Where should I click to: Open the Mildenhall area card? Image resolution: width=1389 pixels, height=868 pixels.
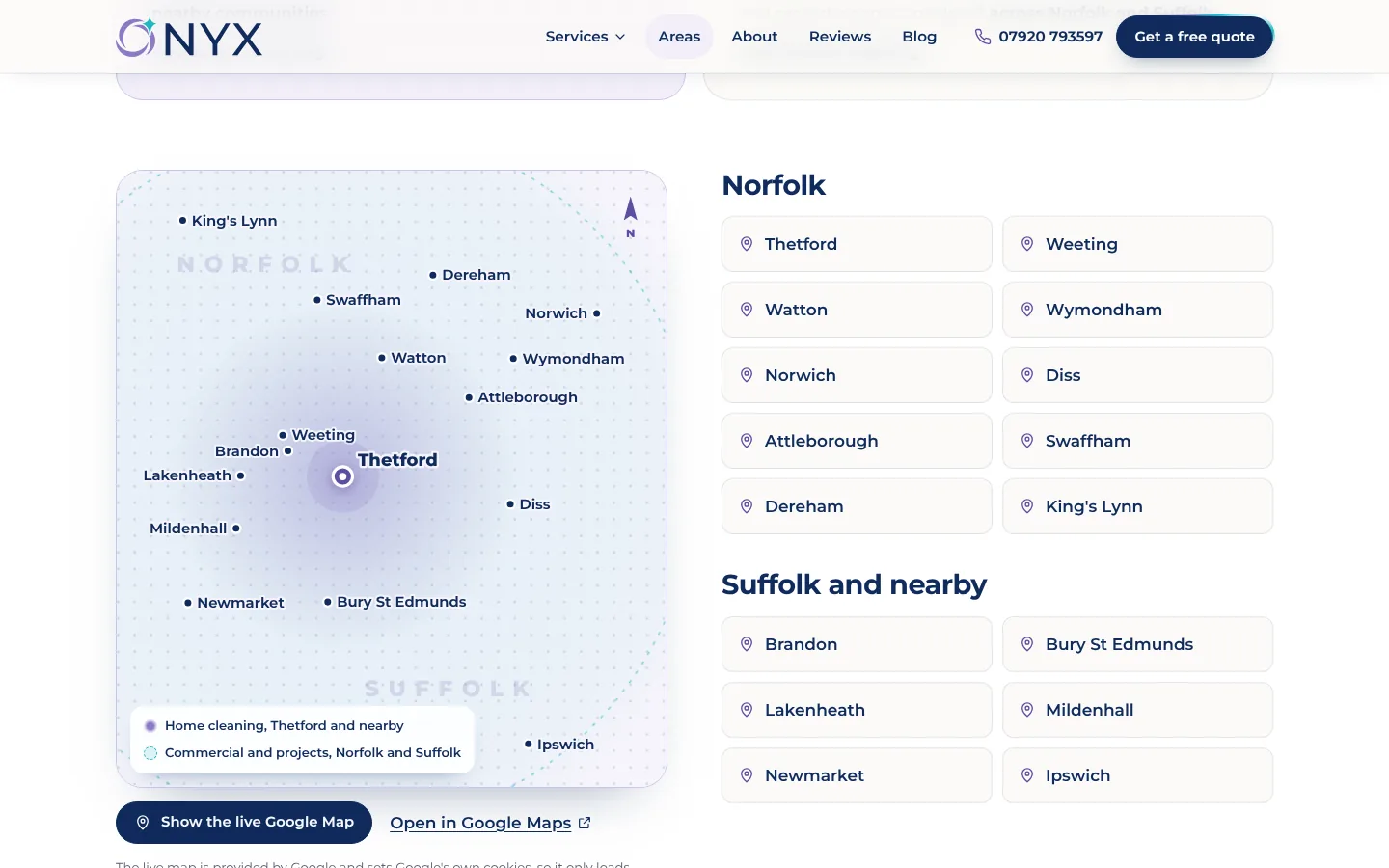[1137, 710]
